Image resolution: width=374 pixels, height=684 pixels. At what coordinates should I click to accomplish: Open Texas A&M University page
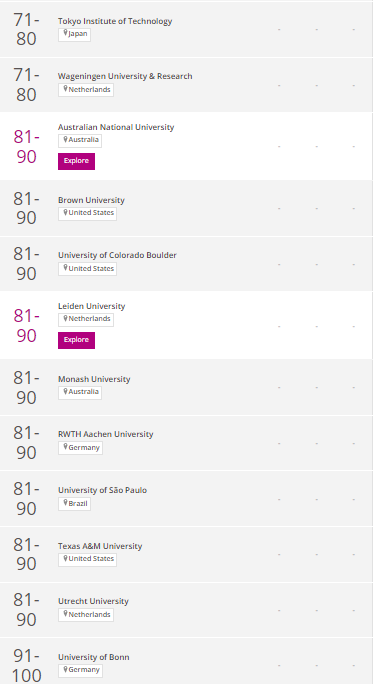click(100, 546)
